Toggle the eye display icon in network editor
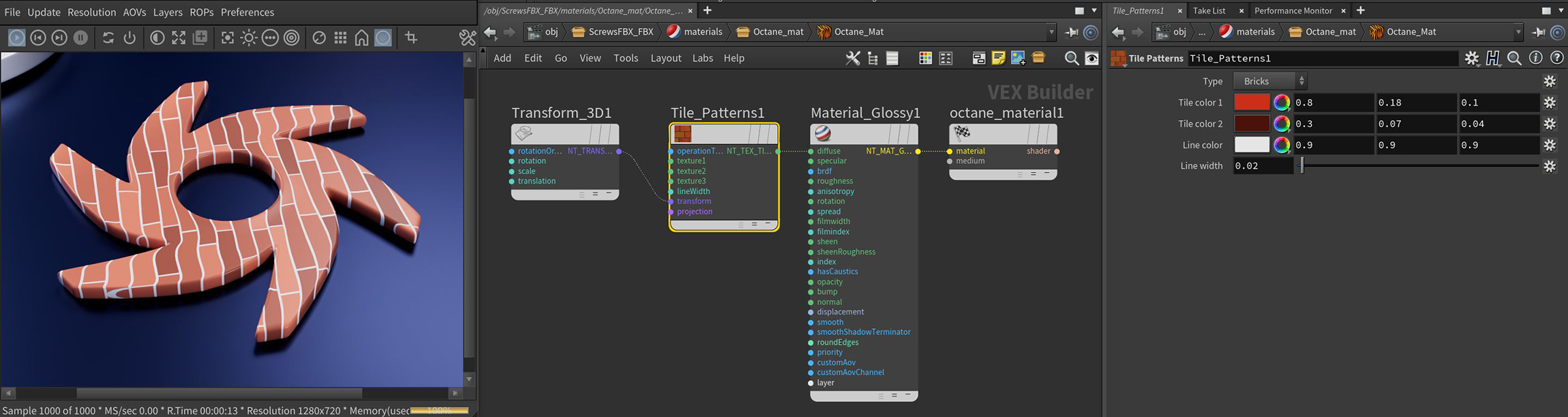Image resolution: width=1568 pixels, height=417 pixels. click(x=1091, y=58)
